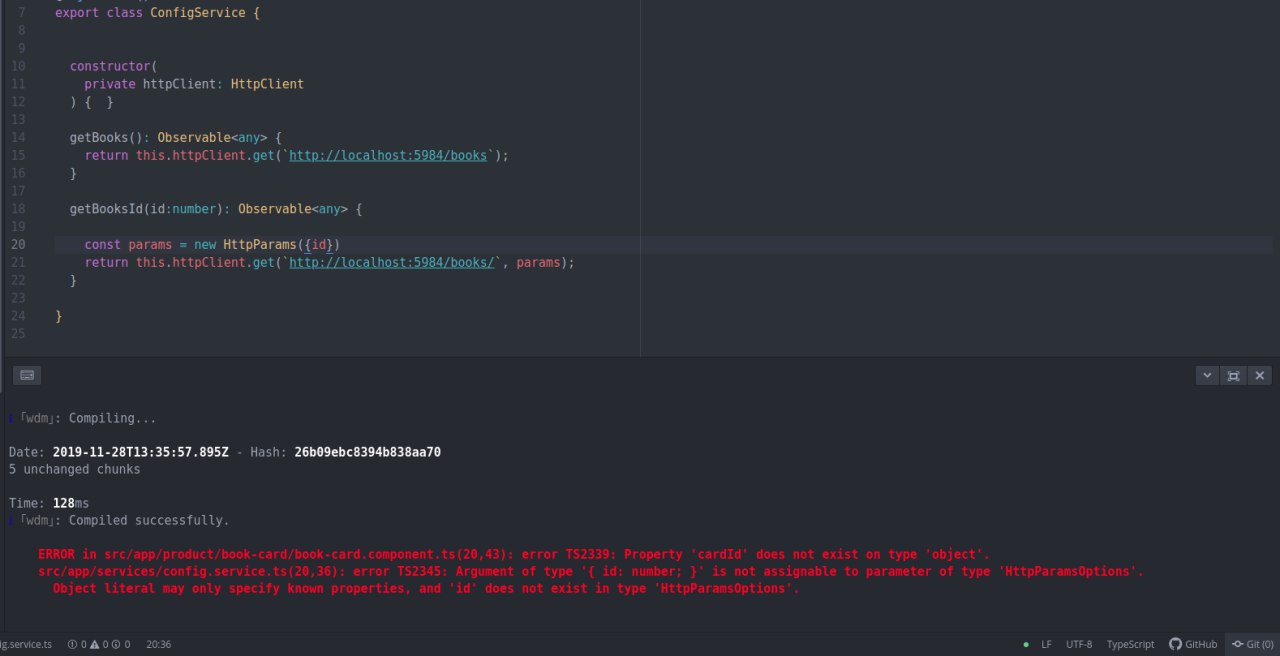Place cursor on HttpParams in line 20
Screen dimensions: 1280x656
click(x=260, y=245)
